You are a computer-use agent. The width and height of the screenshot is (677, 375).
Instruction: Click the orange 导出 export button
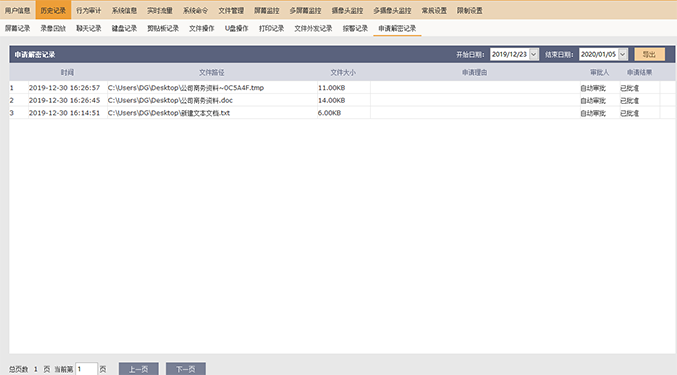click(x=649, y=54)
